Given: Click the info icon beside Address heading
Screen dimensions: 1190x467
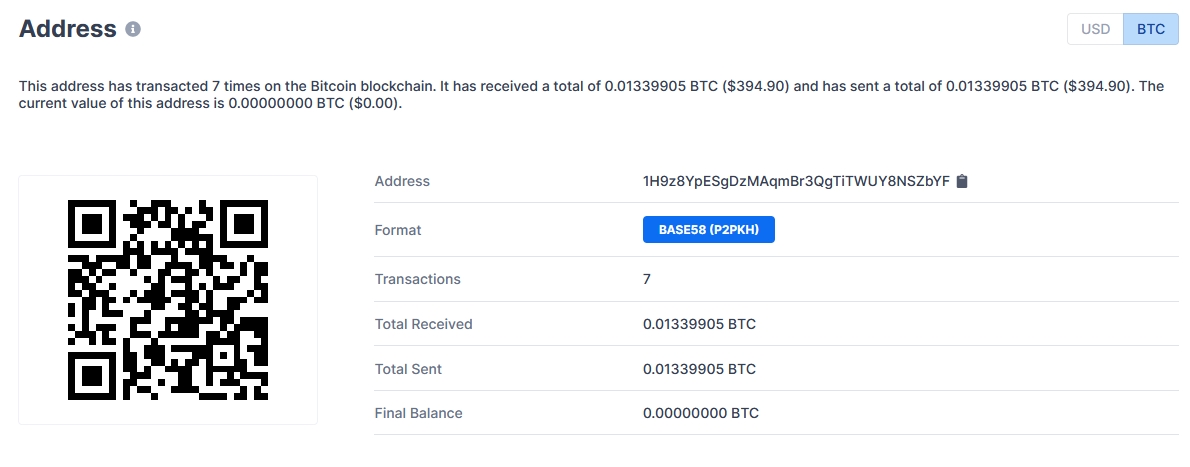Looking at the screenshot, I should pos(133,30).
